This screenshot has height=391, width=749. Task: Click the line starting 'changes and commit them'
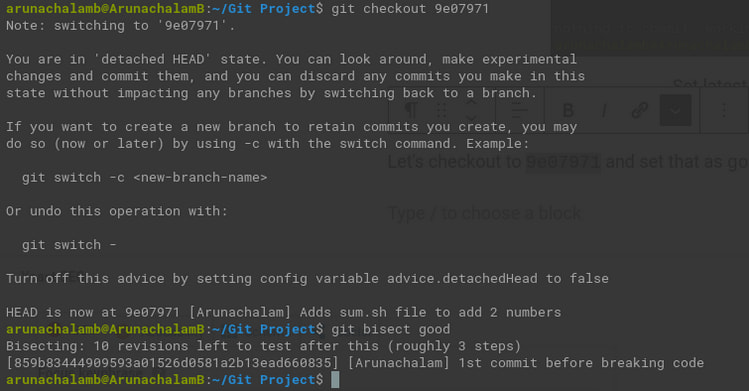coord(295,76)
